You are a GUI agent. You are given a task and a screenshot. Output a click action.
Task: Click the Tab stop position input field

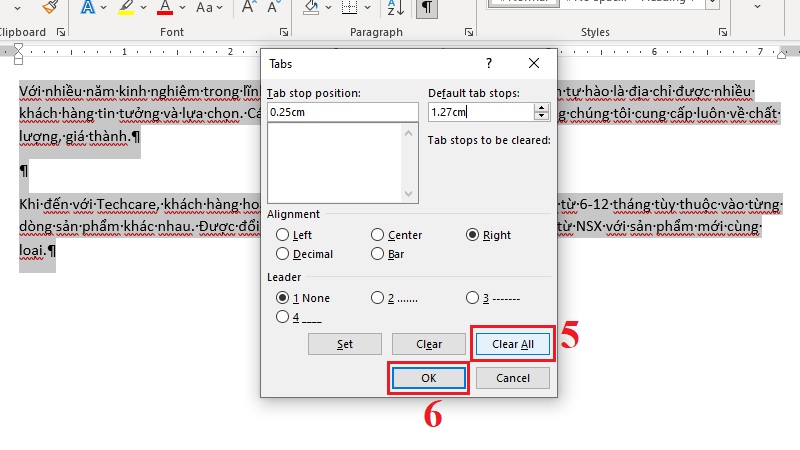[343, 112]
